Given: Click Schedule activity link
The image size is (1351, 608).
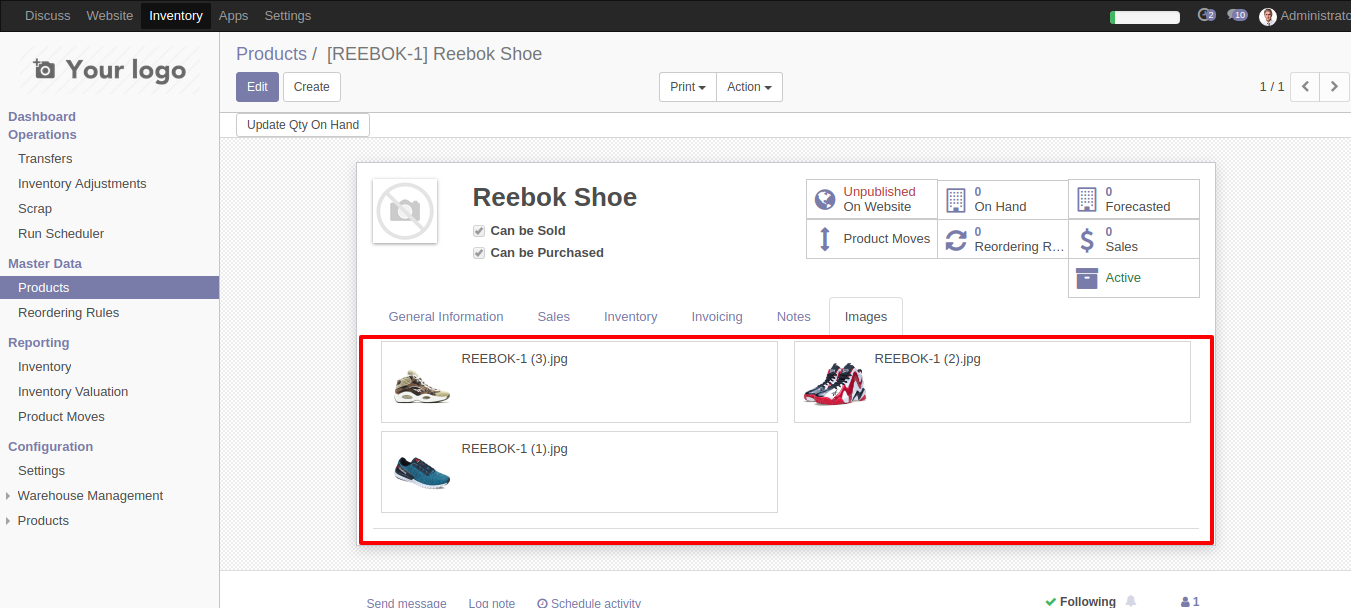Looking at the screenshot, I should pos(589,603).
